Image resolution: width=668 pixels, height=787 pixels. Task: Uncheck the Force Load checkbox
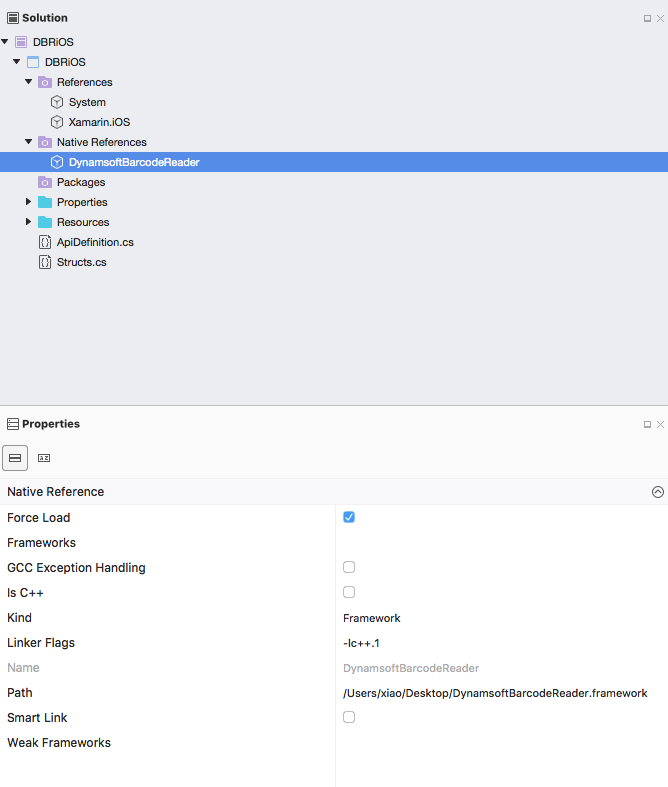(x=349, y=517)
